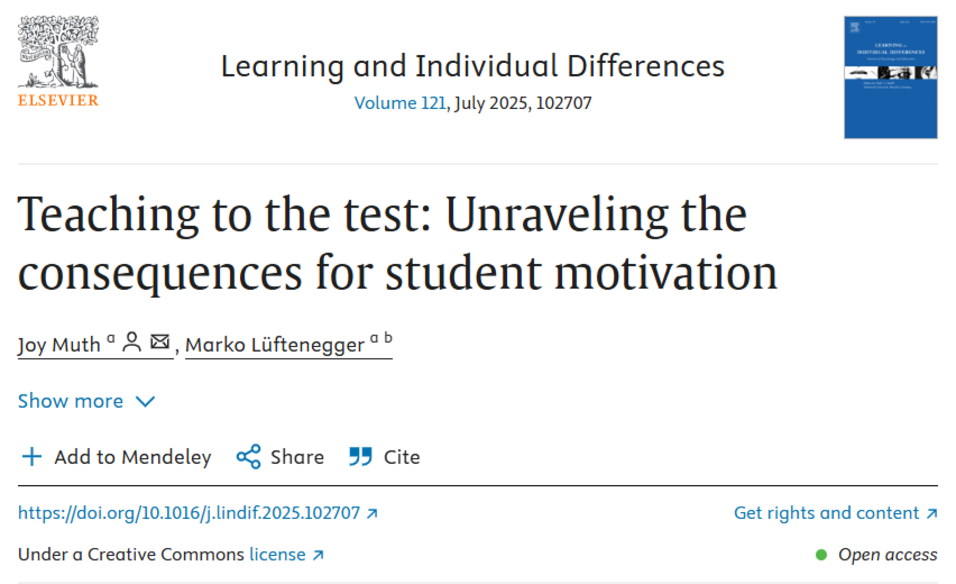This screenshot has height=584, width=956.
Task: Click the share network icon
Action: pos(249,457)
